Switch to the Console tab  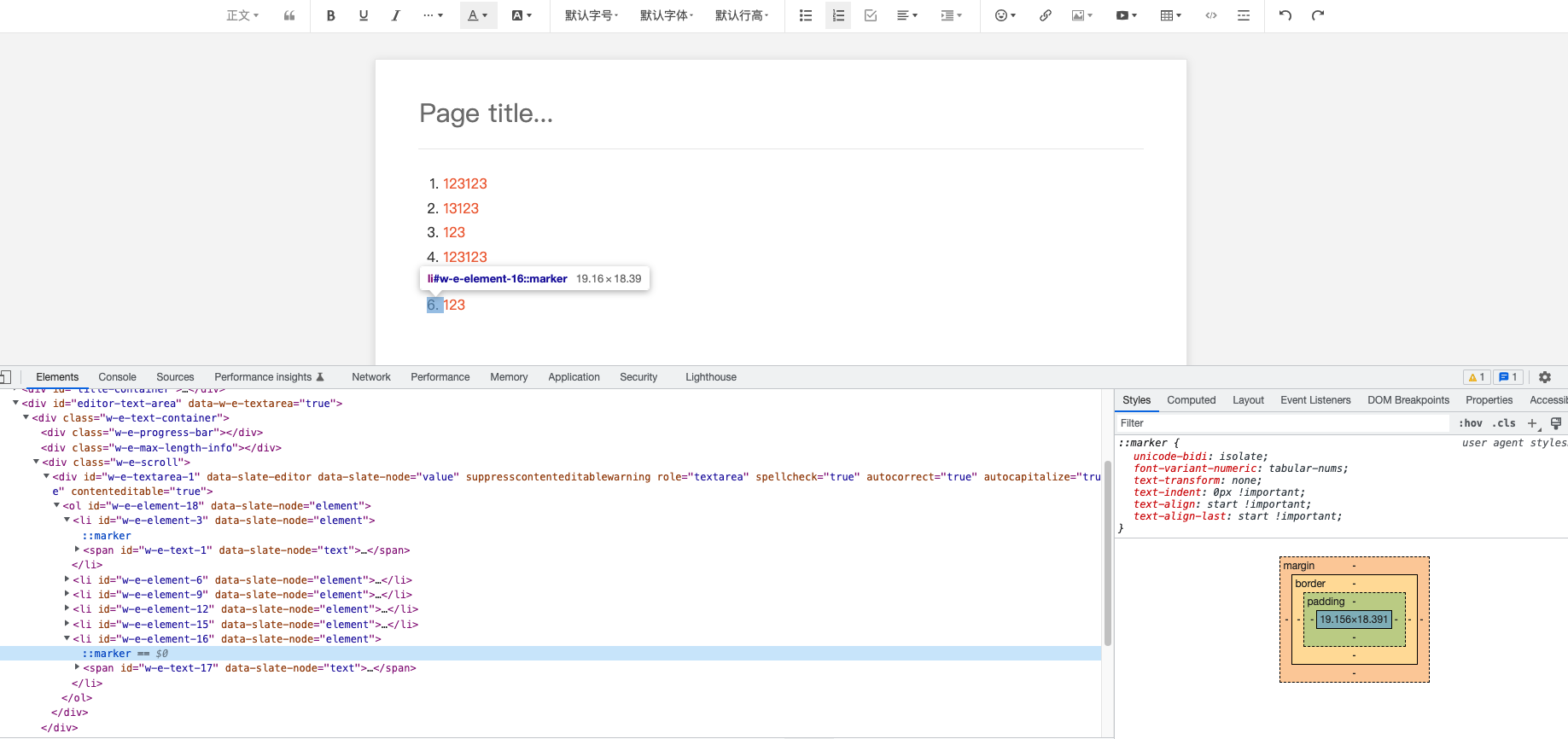click(117, 377)
